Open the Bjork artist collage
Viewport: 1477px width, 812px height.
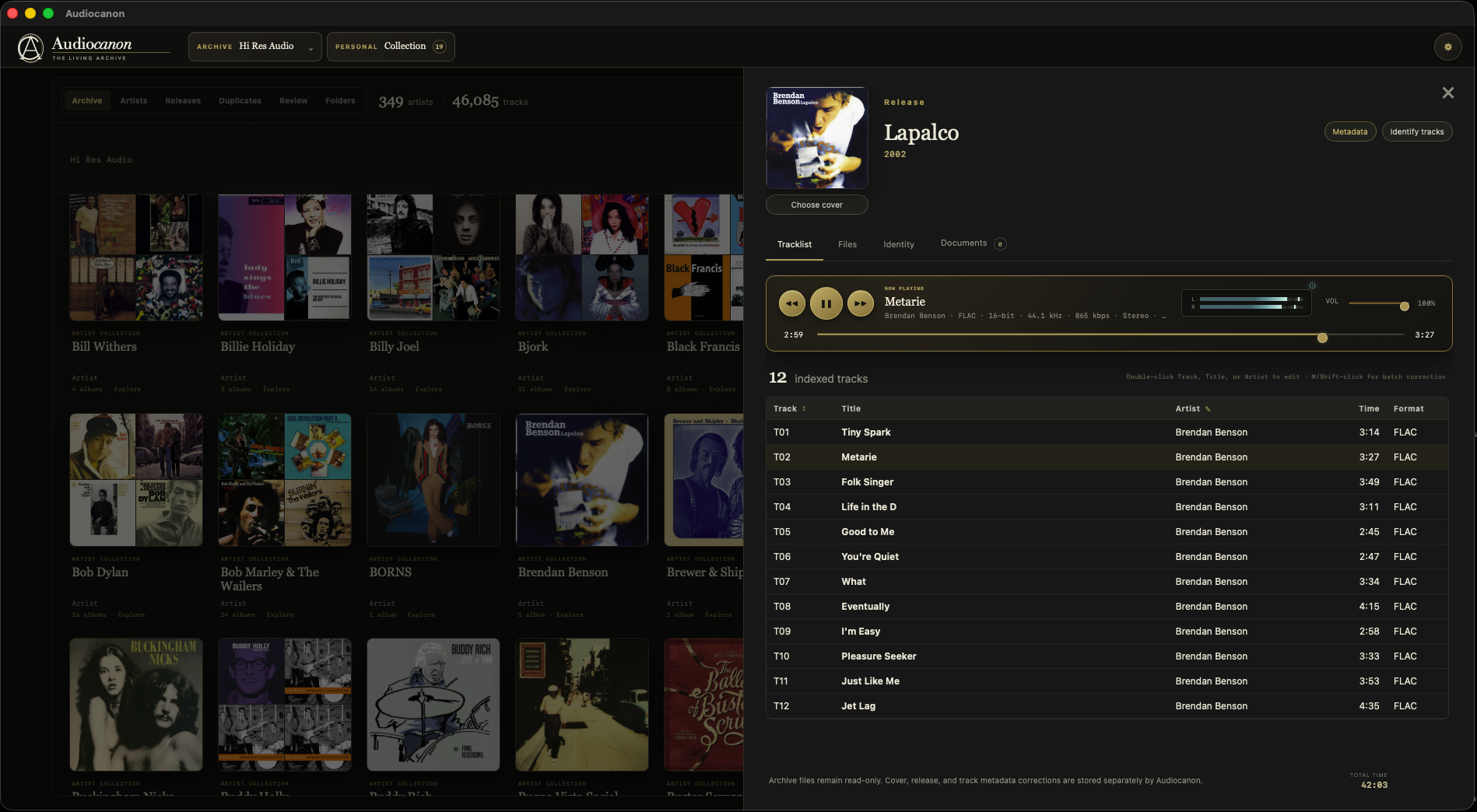pos(582,257)
